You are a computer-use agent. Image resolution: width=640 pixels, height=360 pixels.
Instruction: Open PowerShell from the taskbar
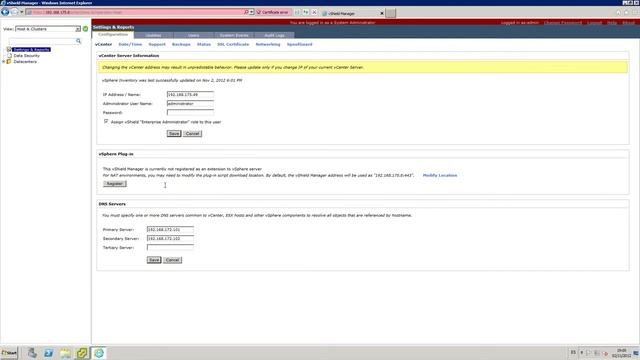(x=49, y=353)
